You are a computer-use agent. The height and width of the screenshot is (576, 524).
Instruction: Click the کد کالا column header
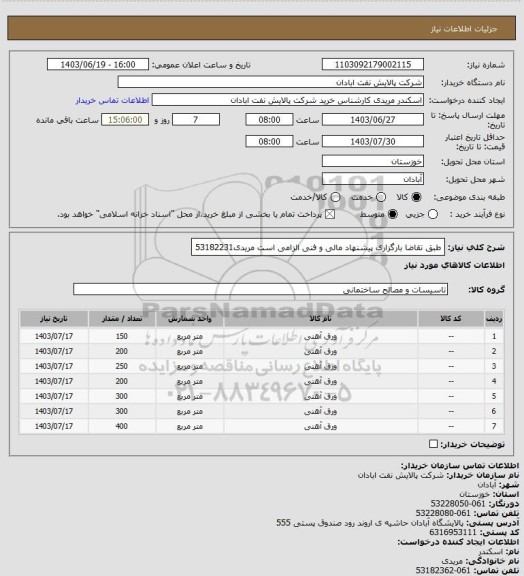click(x=451, y=319)
